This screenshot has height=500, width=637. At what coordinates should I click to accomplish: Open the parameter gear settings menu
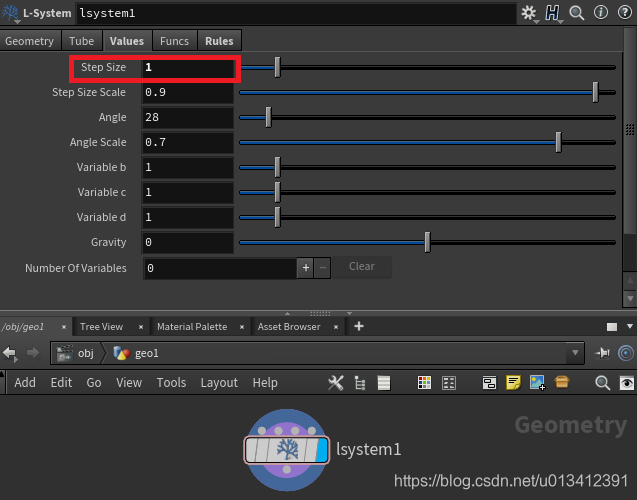coord(529,13)
